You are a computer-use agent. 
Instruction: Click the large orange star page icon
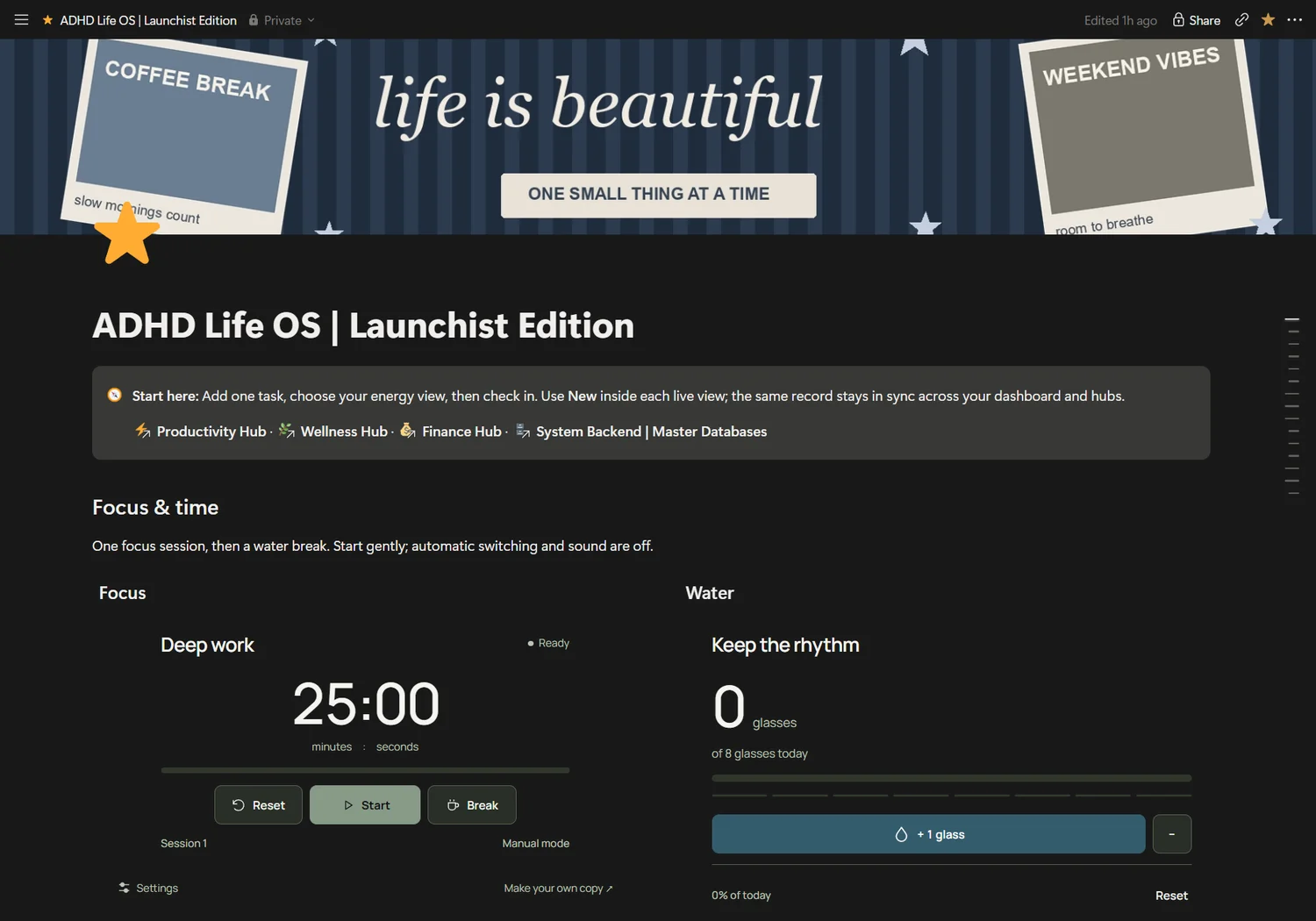pyautogui.click(x=127, y=233)
